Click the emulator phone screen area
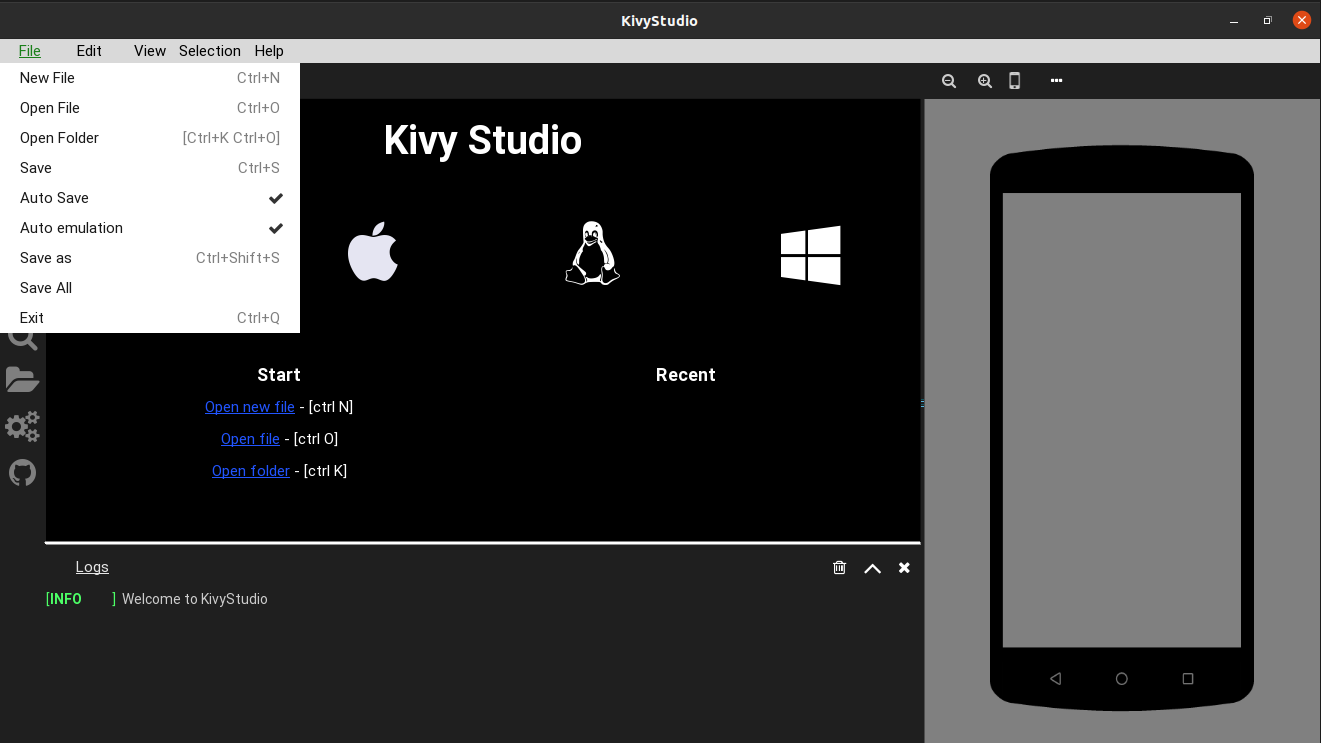The height and width of the screenshot is (743, 1321). (1122, 420)
